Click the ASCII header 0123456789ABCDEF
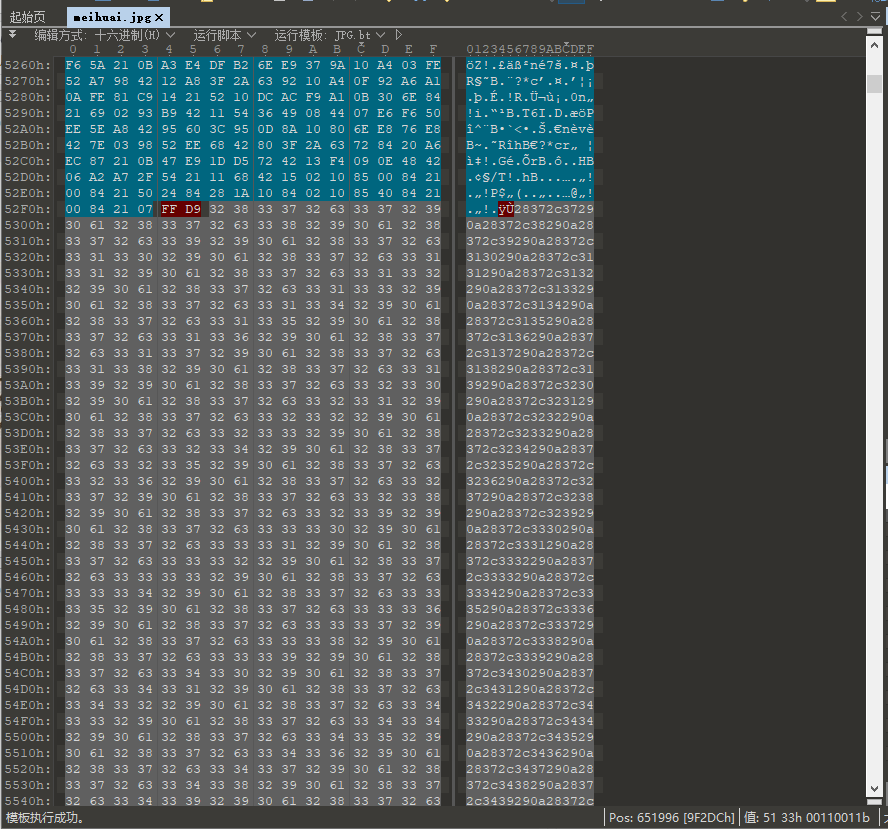The image size is (888, 829). [x=530, y=49]
